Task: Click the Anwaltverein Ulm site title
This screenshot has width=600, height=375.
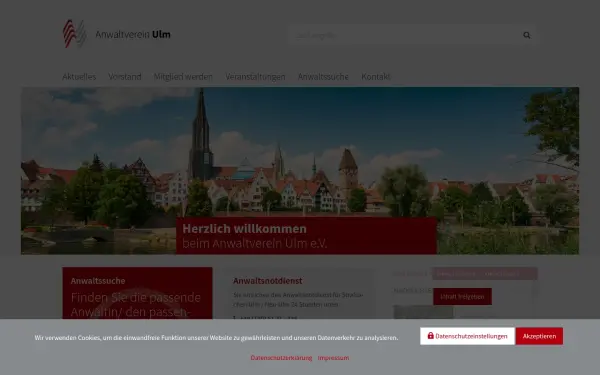Action: [x=133, y=34]
